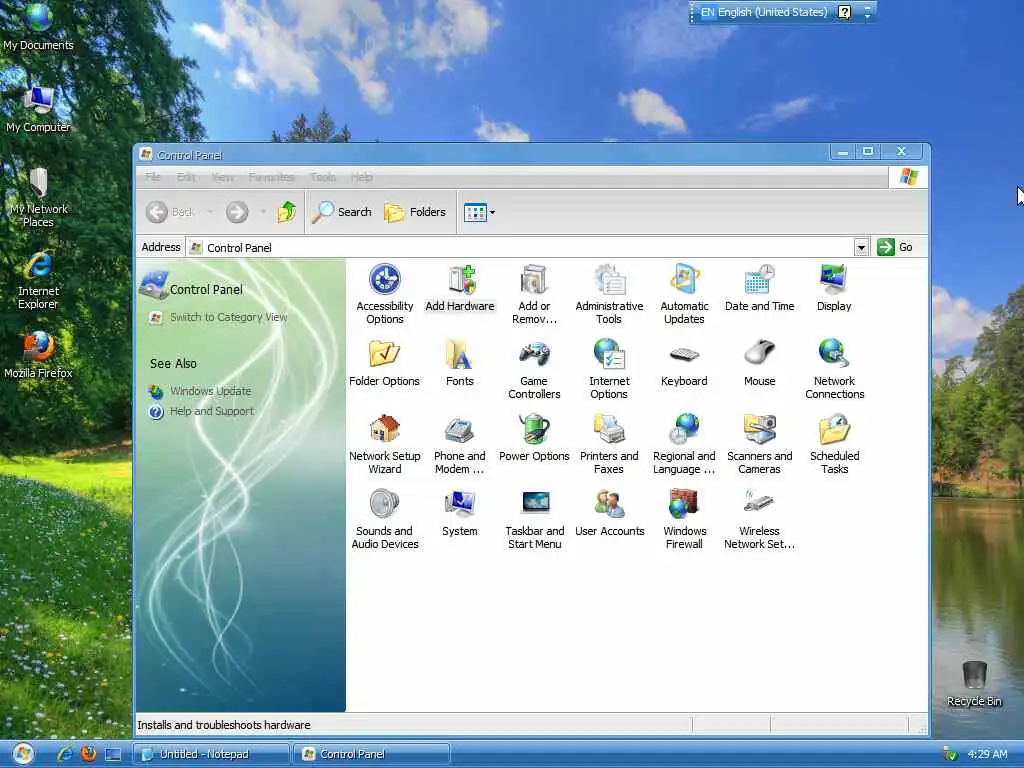Viewport: 1024px width, 768px height.
Task: Select Scanners and Cameras
Action: coord(760,443)
